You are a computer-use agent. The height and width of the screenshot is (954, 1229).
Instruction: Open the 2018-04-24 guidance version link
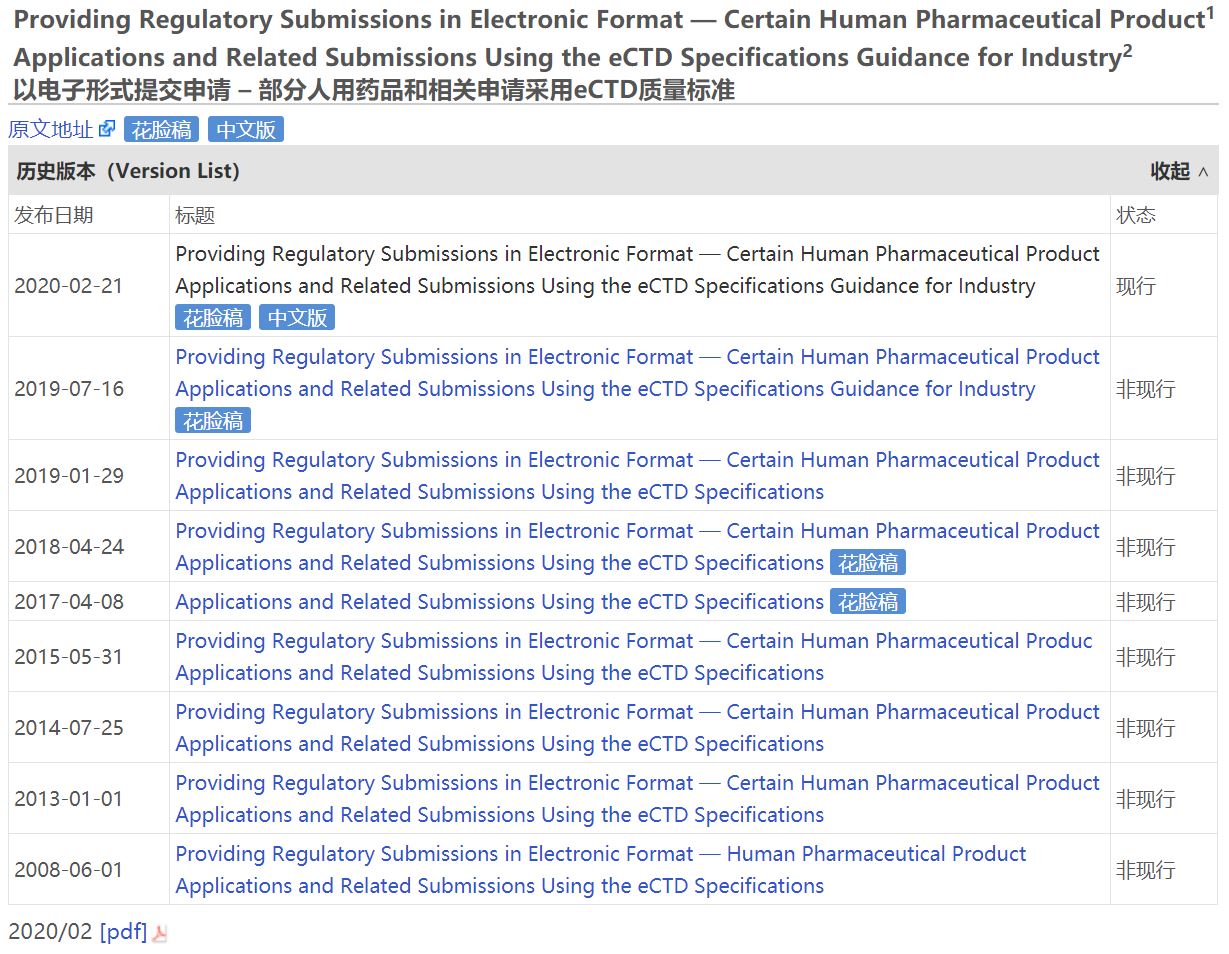(638, 547)
